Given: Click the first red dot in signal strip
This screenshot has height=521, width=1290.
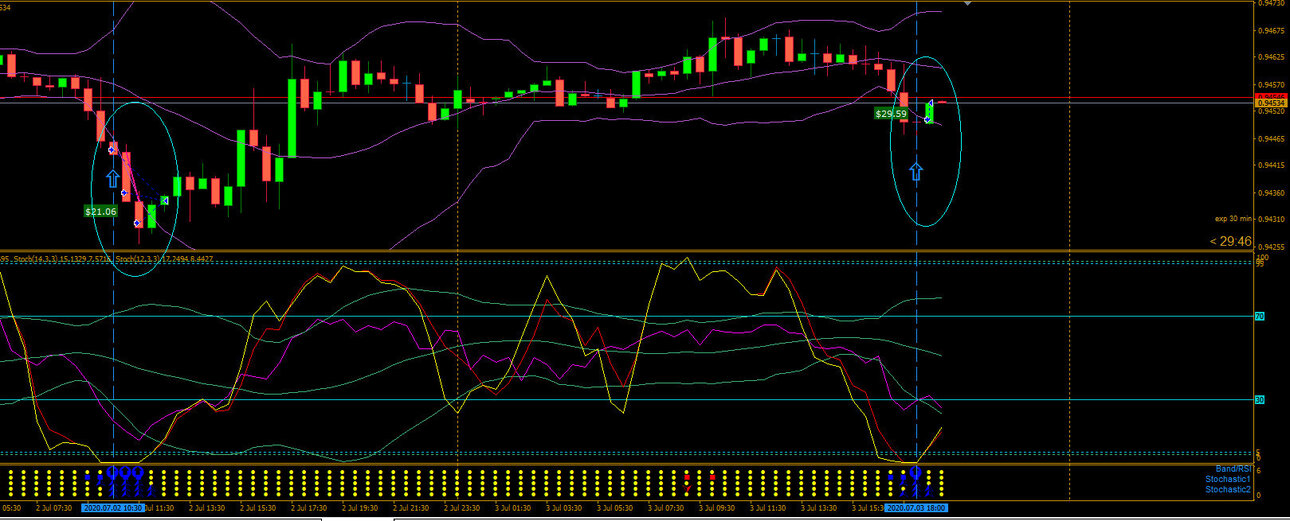Looking at the screenshot, I should tap(686, 478).
